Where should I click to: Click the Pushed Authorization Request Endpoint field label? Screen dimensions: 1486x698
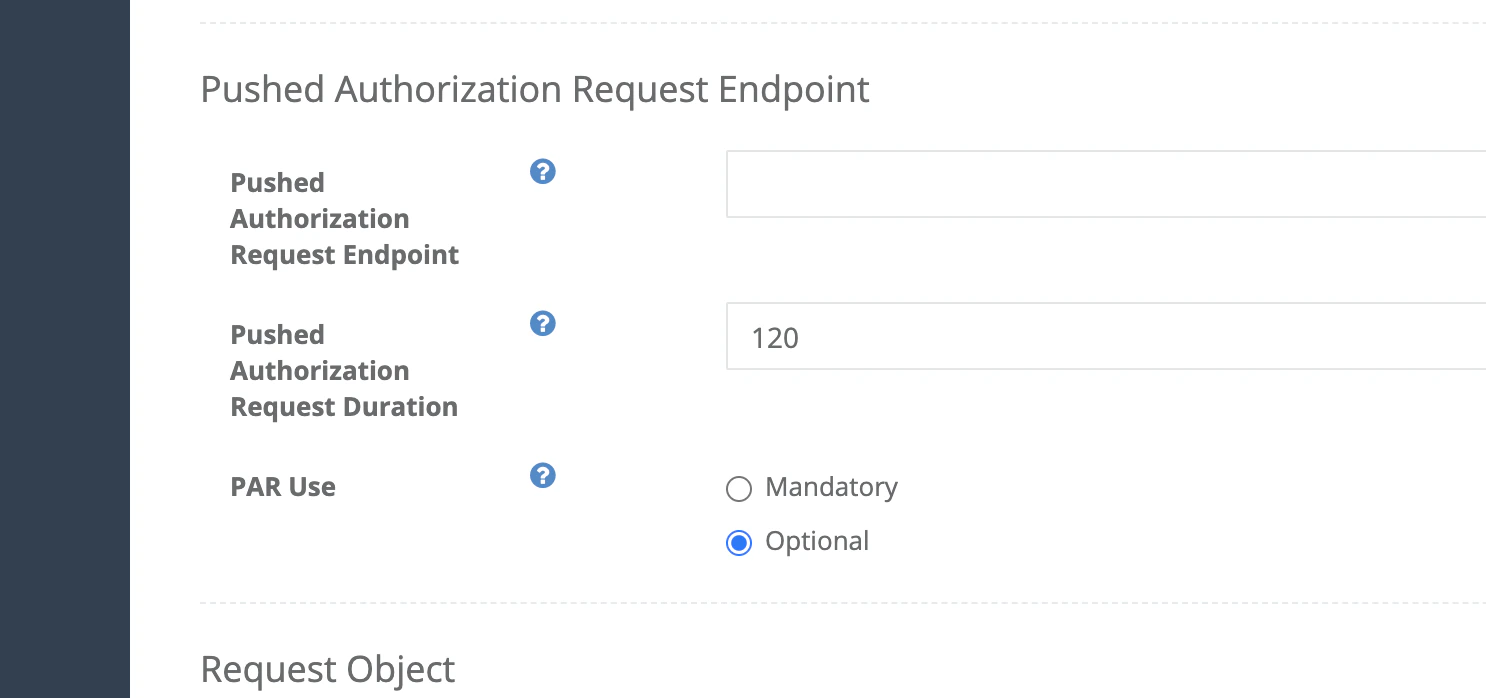click(345, 219)
